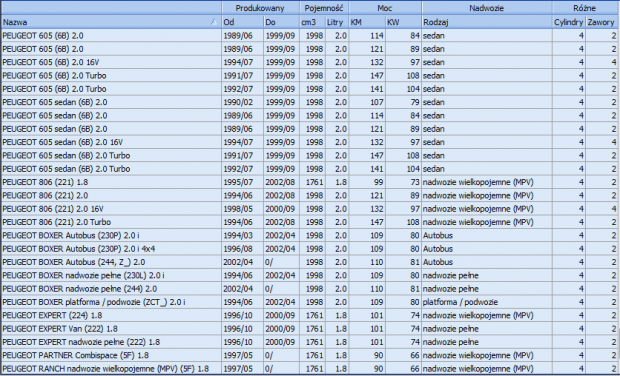Select PEUGEOT BOXER nadwozie pełne (230L) 2.0 i
620x376 pixels.
point(310,275)
